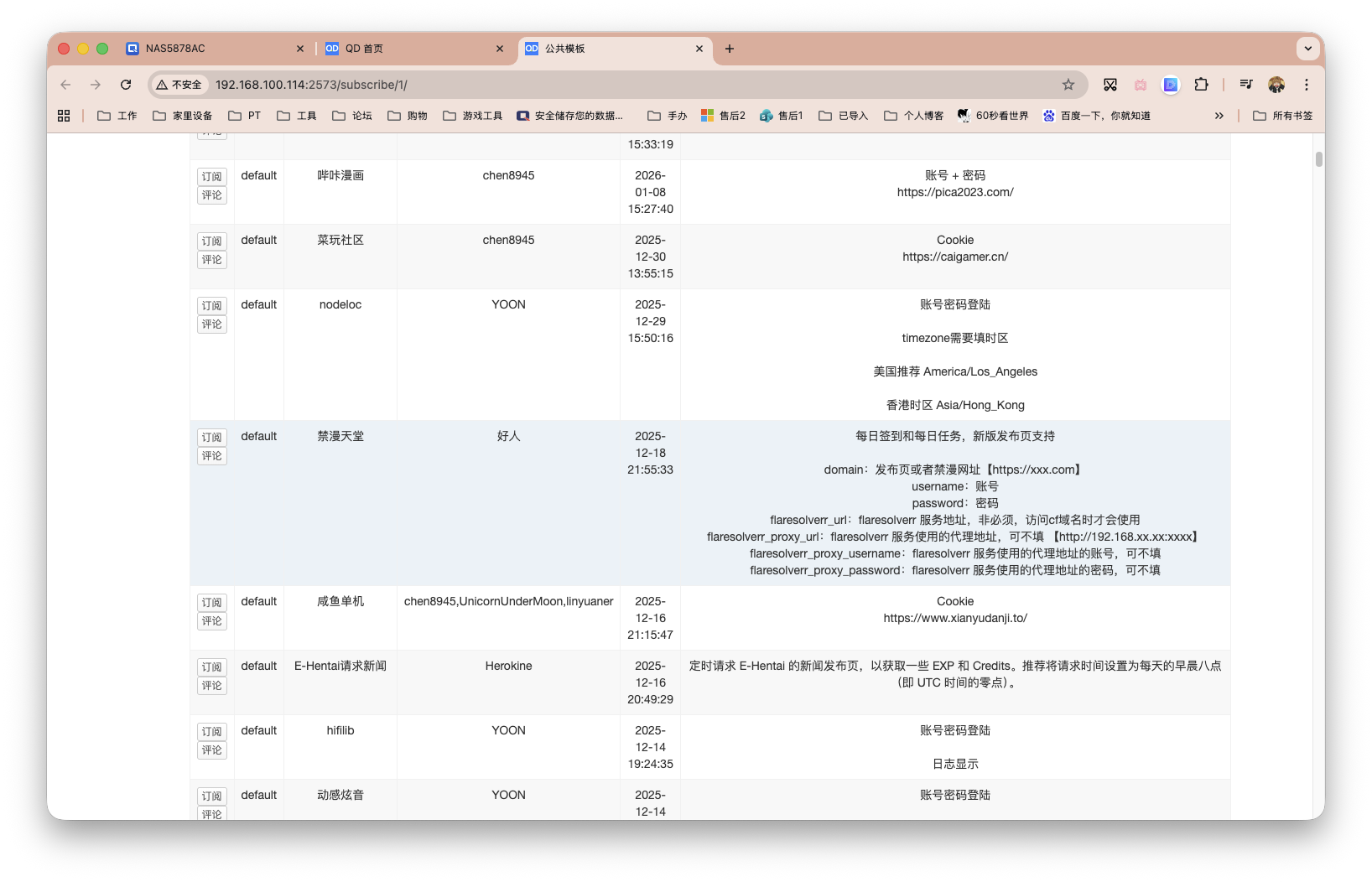
Task: Expand the tab search dropdown arrow
Action: [1307, 49]
